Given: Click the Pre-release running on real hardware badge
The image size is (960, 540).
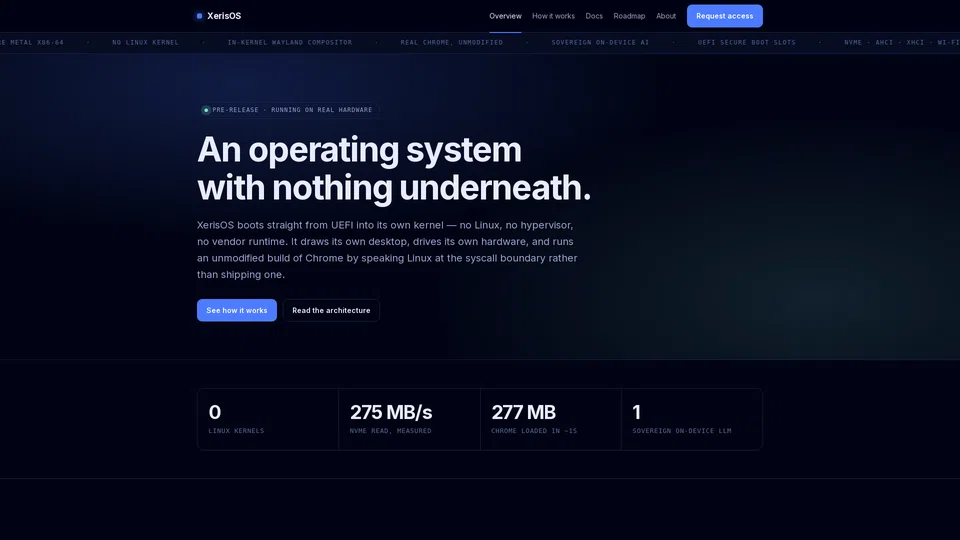Looking at the screenshot, I should (x=288, y=110).
